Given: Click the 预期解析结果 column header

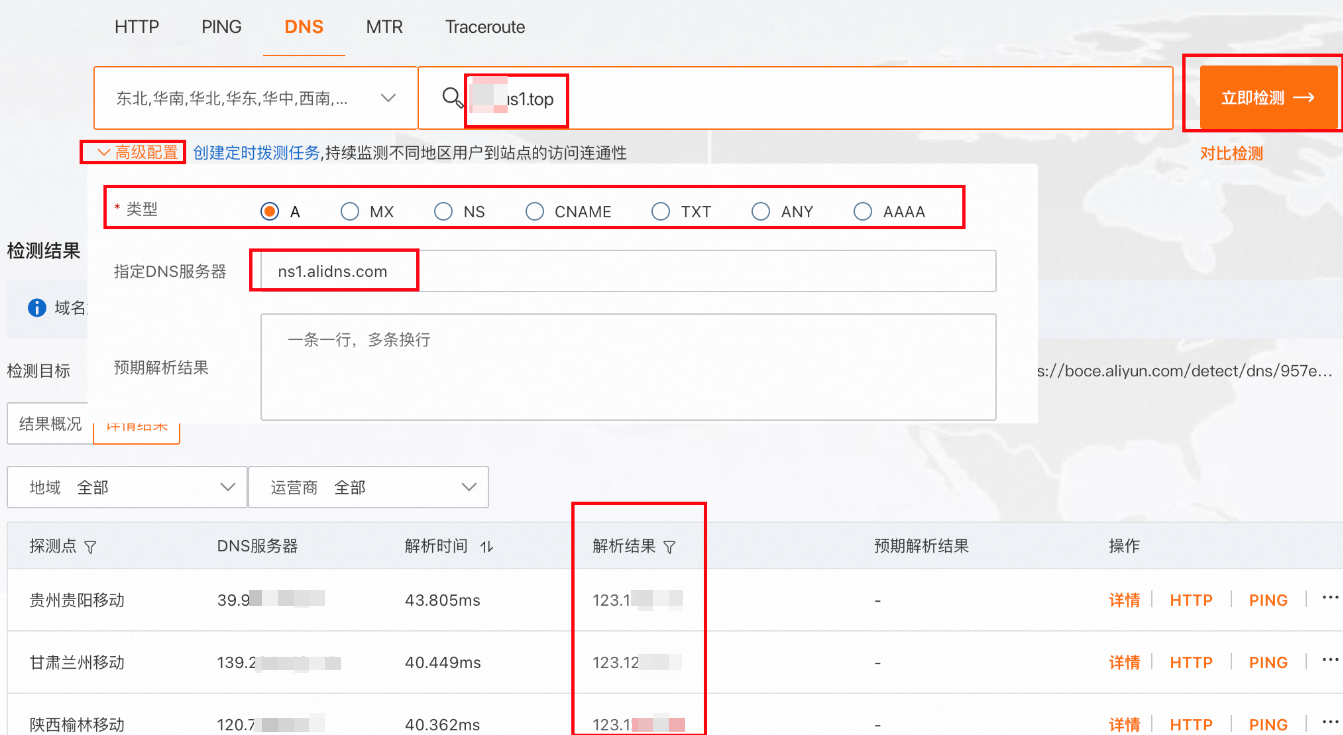Looking at the screenshot, I should click(921, 546).
